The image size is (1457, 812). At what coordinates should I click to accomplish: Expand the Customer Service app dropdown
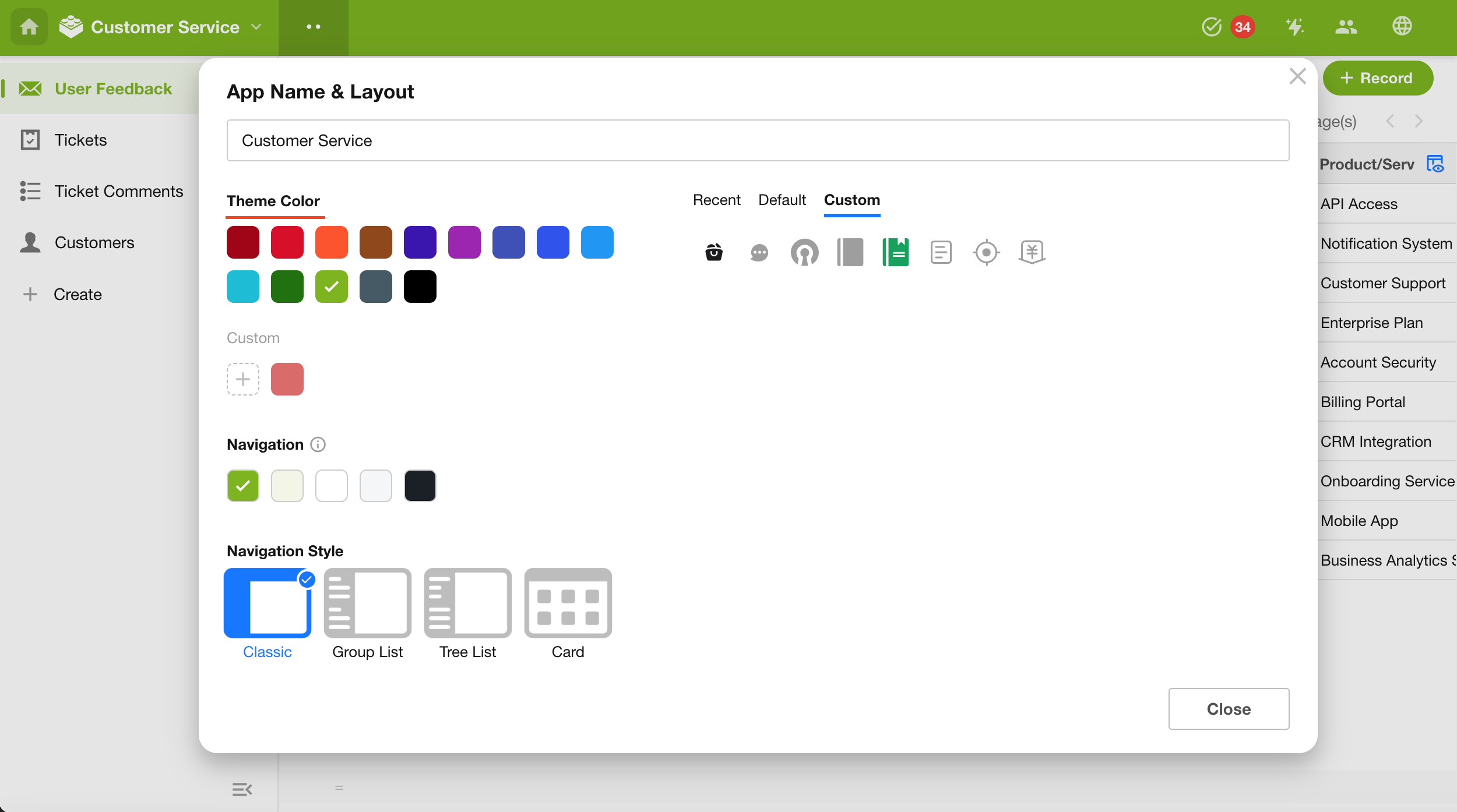coord(256,27)
